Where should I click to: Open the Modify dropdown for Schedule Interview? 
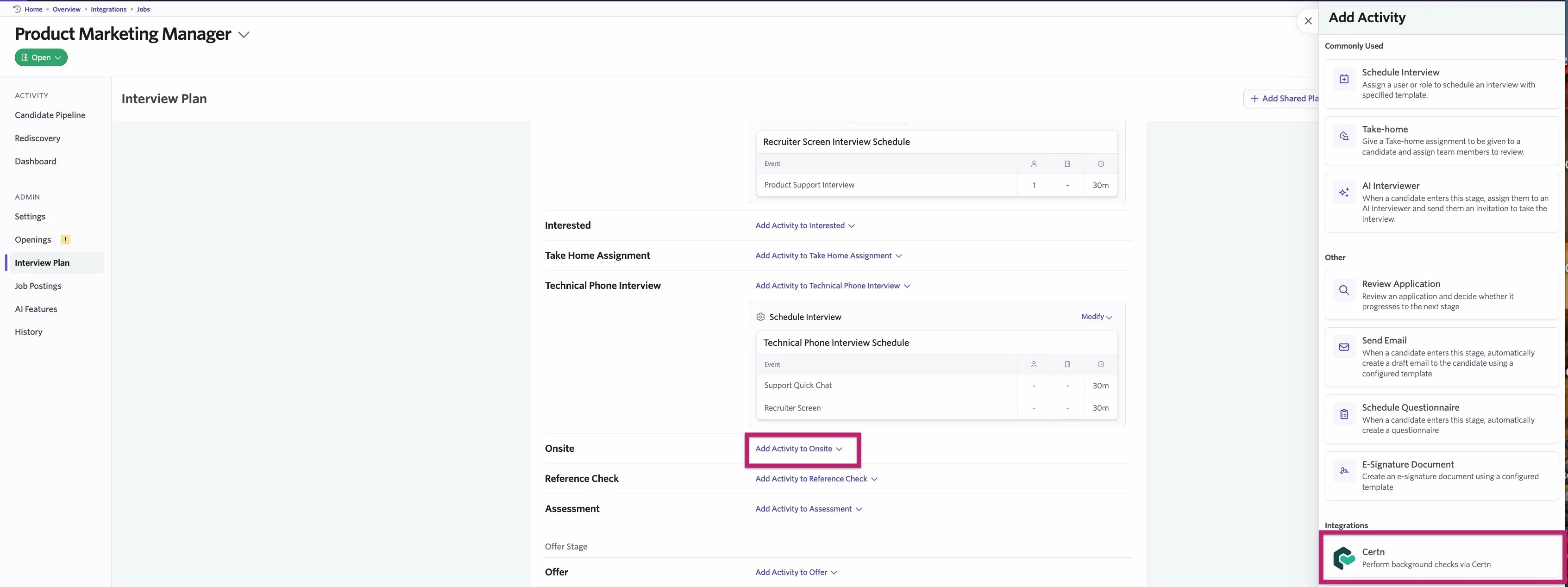coord(1096,316)
